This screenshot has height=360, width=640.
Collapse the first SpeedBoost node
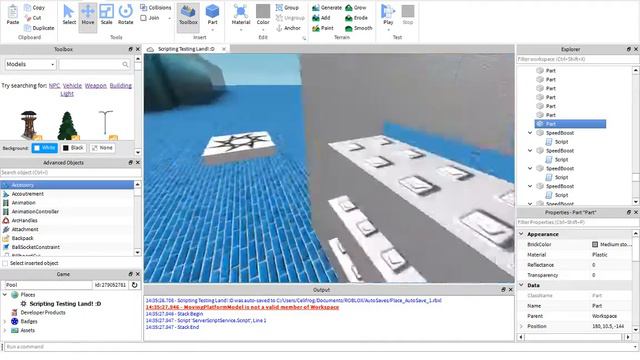coord(530,133)
